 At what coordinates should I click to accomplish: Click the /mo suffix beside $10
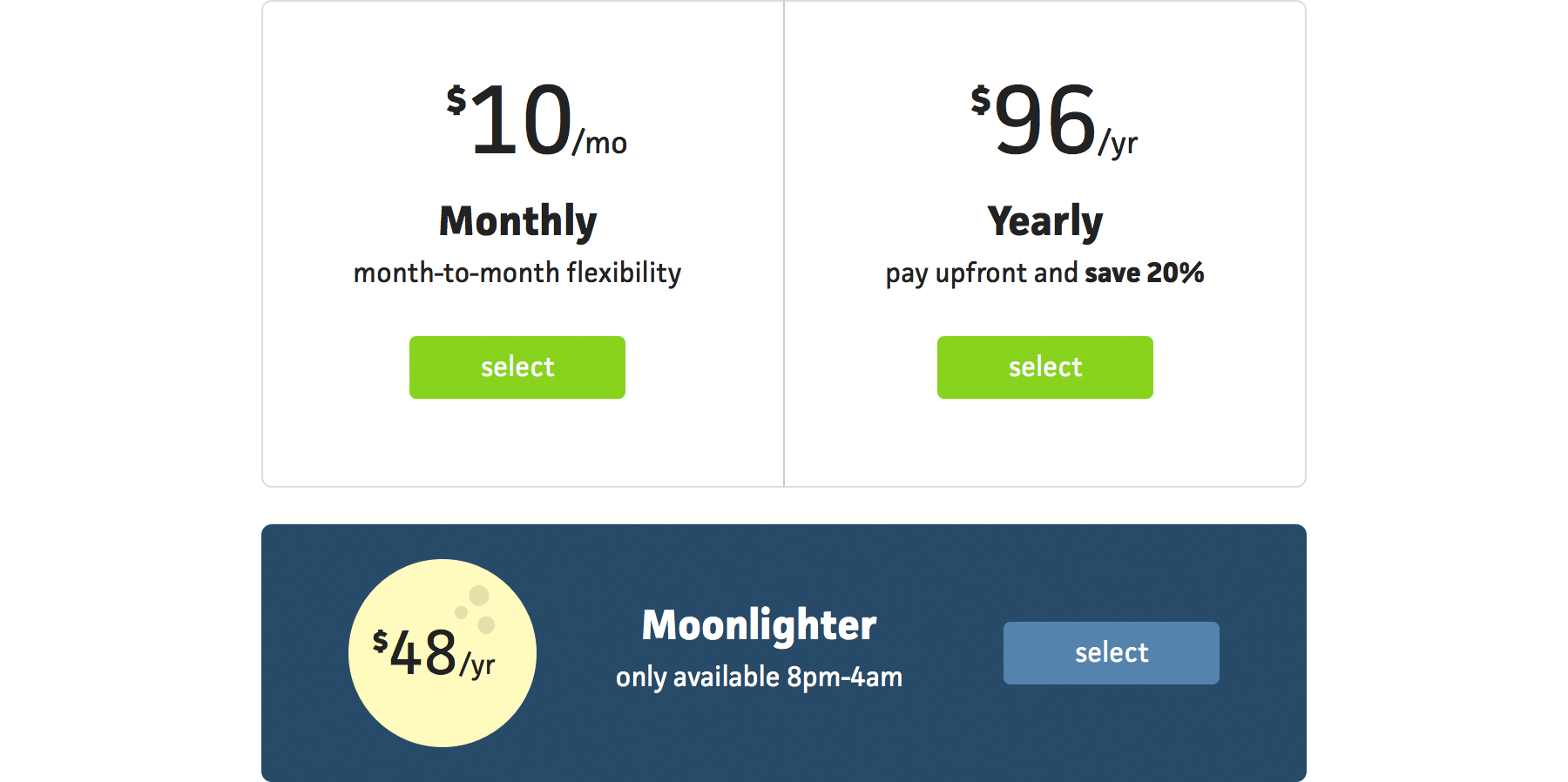click(x=600, y=143)
